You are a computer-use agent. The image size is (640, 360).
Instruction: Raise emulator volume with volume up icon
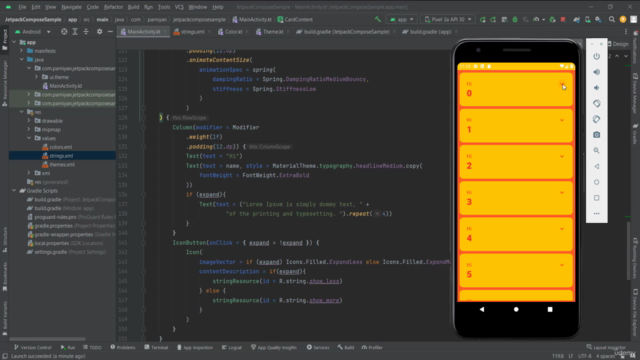point(596,72)
